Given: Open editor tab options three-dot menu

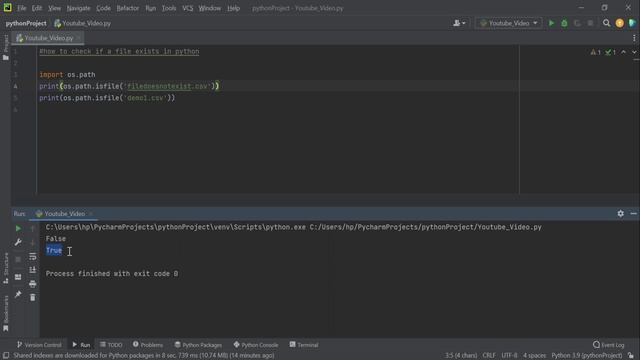Looking at the screenshot, I should tap(634, 38).
